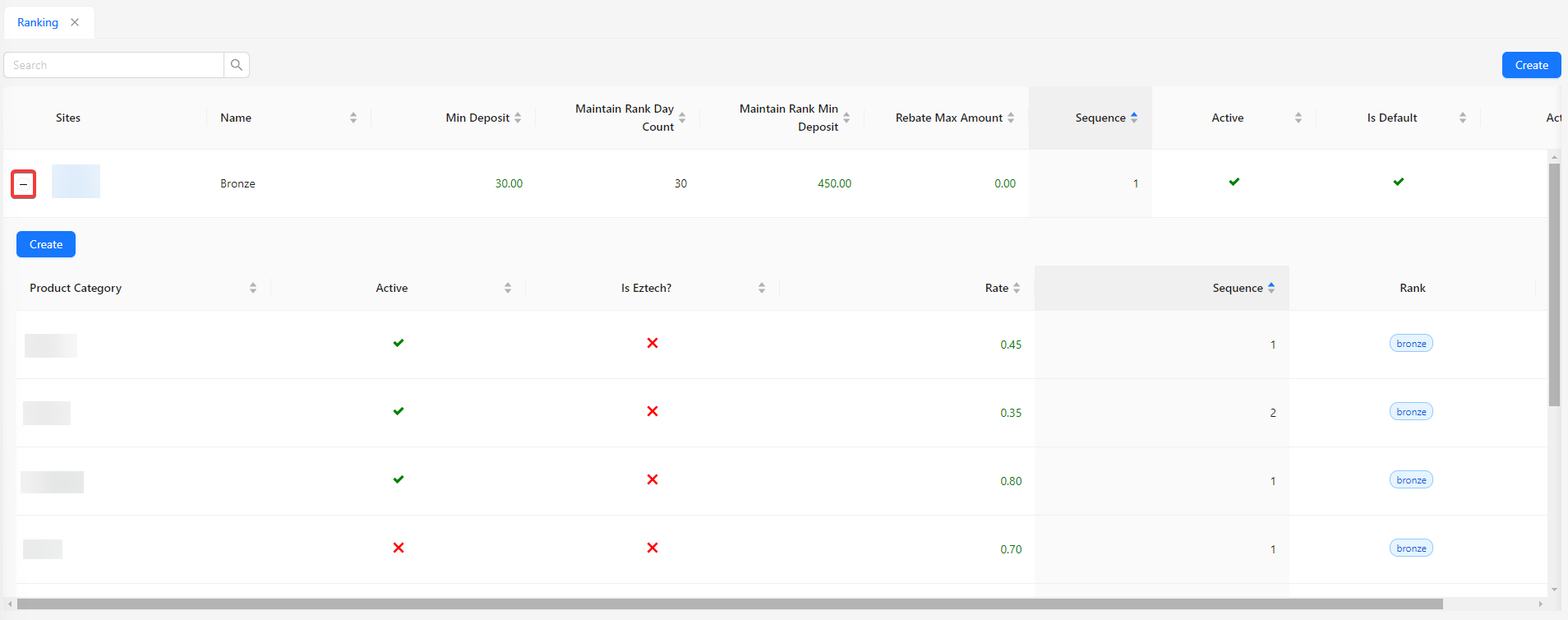Toggle Is Default checkmark for Bronze
The image size is (1568, 620).
(x=1399, y=182)
